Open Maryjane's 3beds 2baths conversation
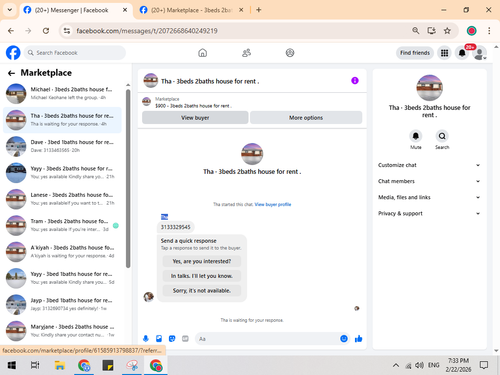Image resolution: width=500 pixels, height=375 pixels. pos(62,331)
